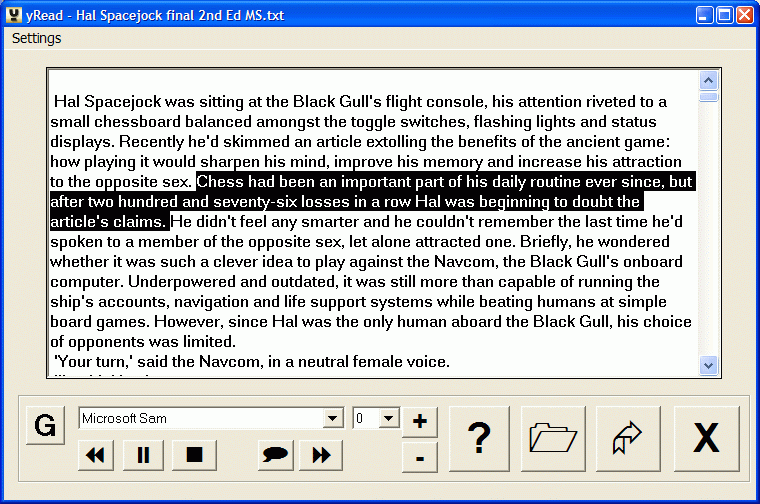Viewport: 760px width, 504px height.
Task: Expand the speed value dropdown showing 0
Action: [x=389, y=418]
